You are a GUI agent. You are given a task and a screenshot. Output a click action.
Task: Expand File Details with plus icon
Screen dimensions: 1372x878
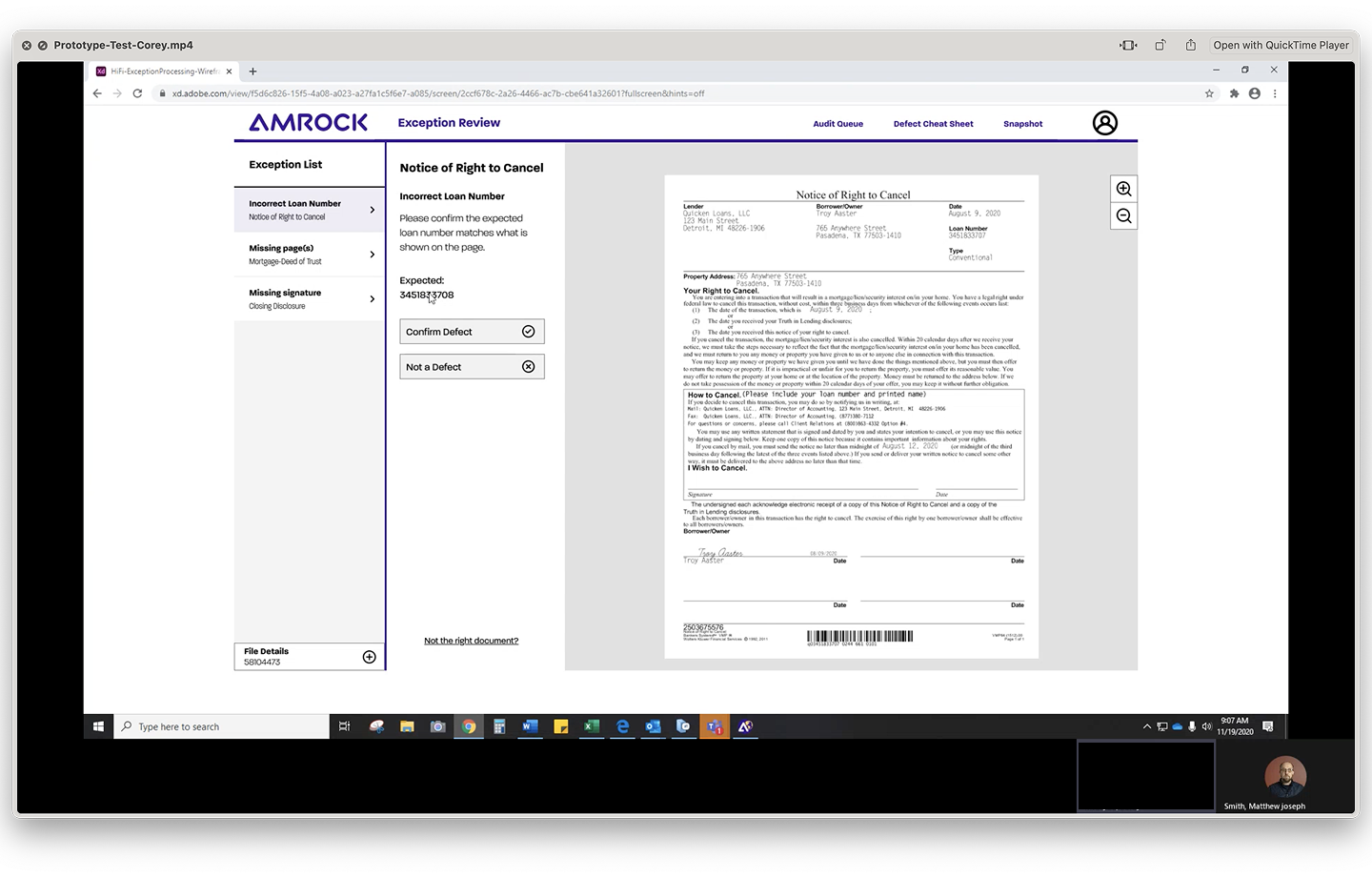[369, 657]
